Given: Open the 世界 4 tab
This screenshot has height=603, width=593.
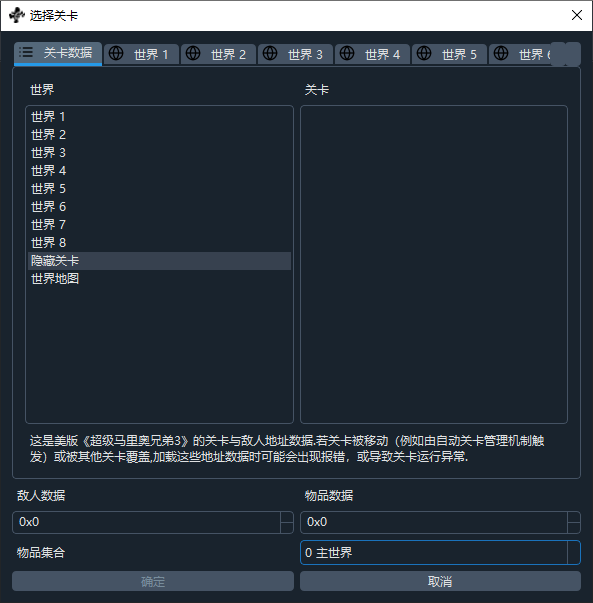Looking at the screenshot, I should (x=372, y=54).
